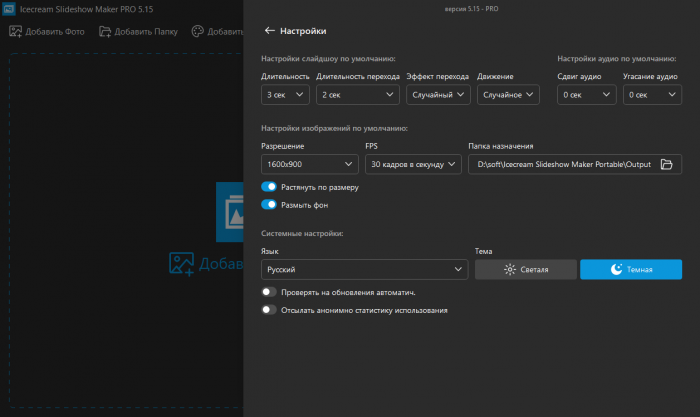This screenshot has height=417, width=700.
Task: Toggle the Растянуть по размеру switch
Action: (269, 187)
